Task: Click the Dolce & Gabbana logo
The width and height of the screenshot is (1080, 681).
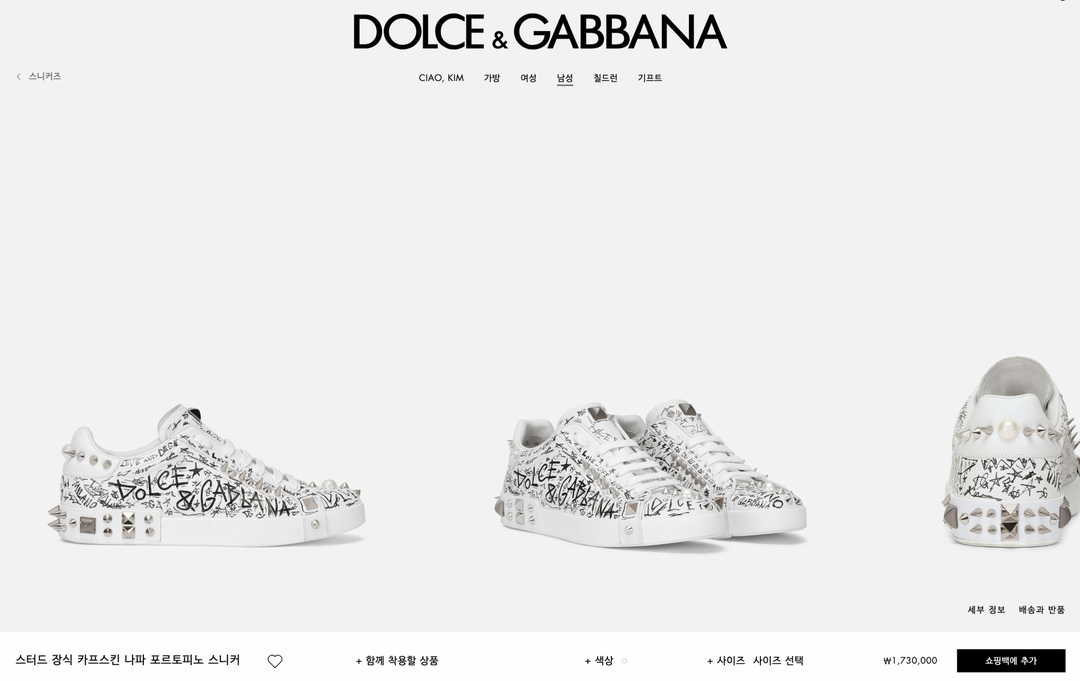Action: pos(540,32)
